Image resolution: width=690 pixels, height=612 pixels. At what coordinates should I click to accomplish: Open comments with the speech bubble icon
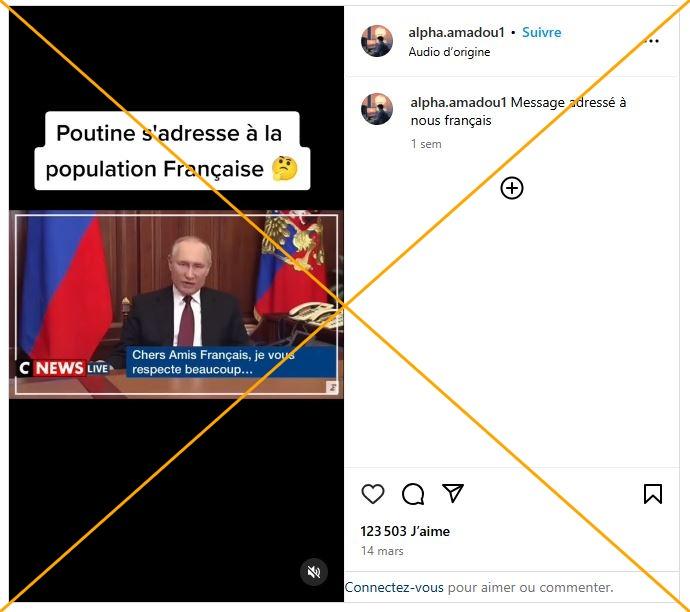(x=413, y=494)
